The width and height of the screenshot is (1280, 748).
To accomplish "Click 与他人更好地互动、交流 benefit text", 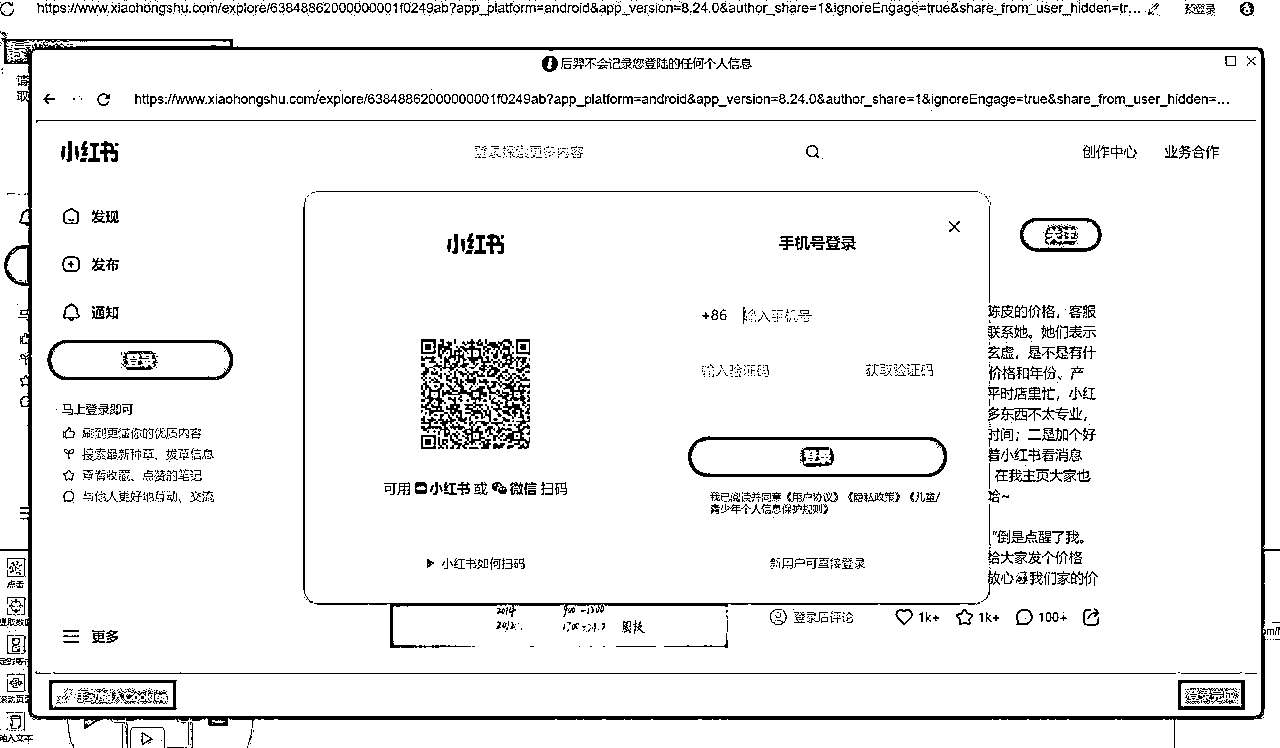I will pyautogui.click(x=148, y=496).
